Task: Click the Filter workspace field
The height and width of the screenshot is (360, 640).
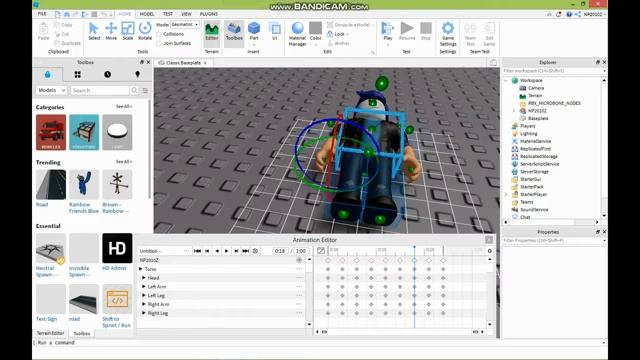Action: (x=554, y=71)
